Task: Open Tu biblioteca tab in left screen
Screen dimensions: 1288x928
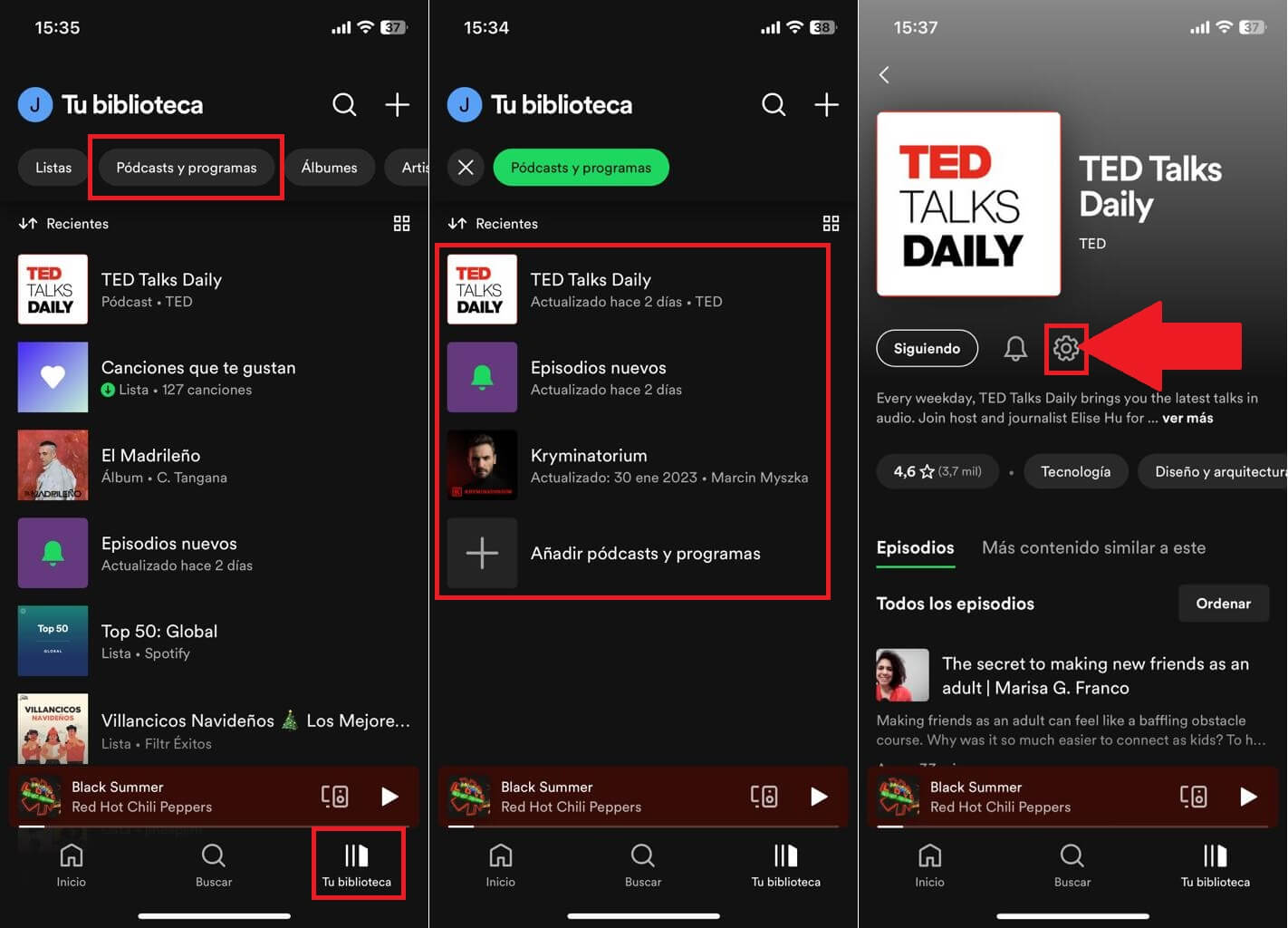Action: [x=357, y=865]
